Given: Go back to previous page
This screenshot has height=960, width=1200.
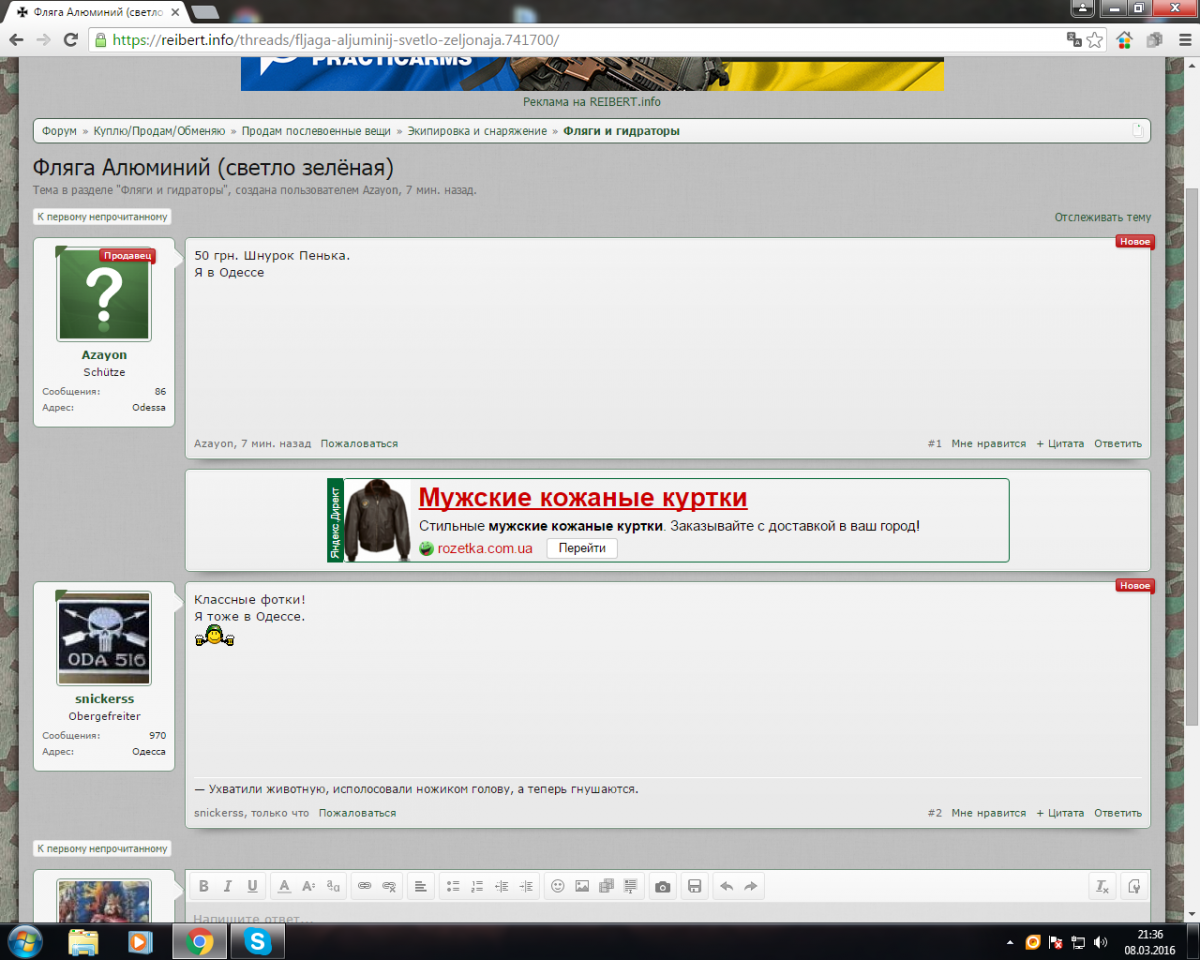Looking at the screenshot, I should click(16, 40).
